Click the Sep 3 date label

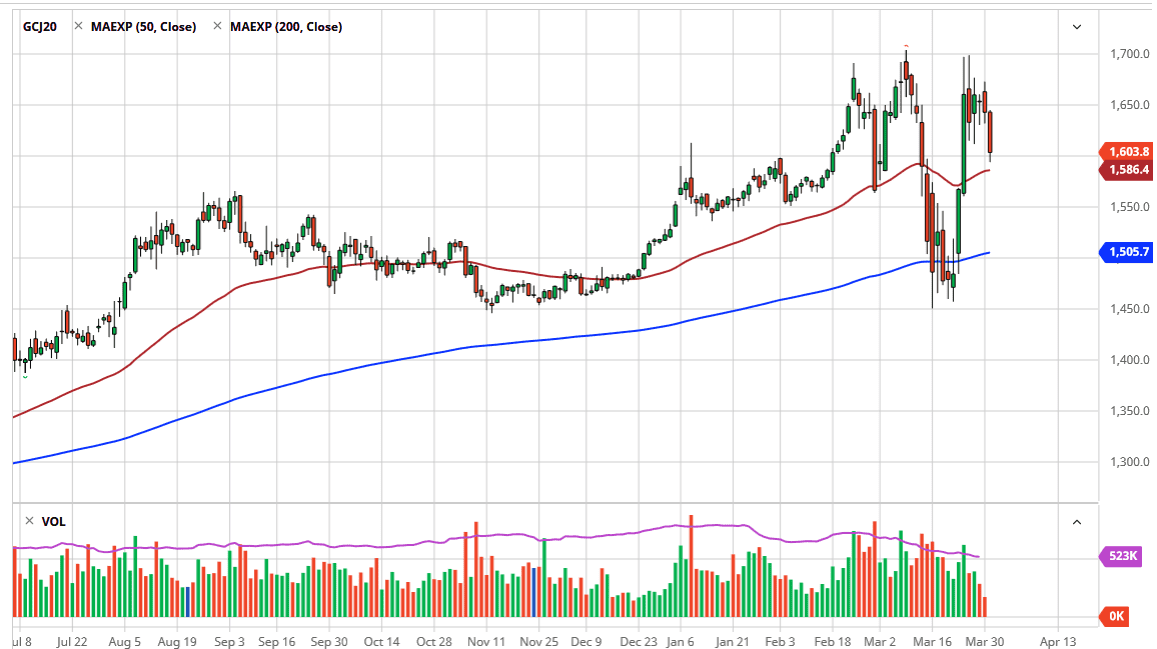point(229,642)
